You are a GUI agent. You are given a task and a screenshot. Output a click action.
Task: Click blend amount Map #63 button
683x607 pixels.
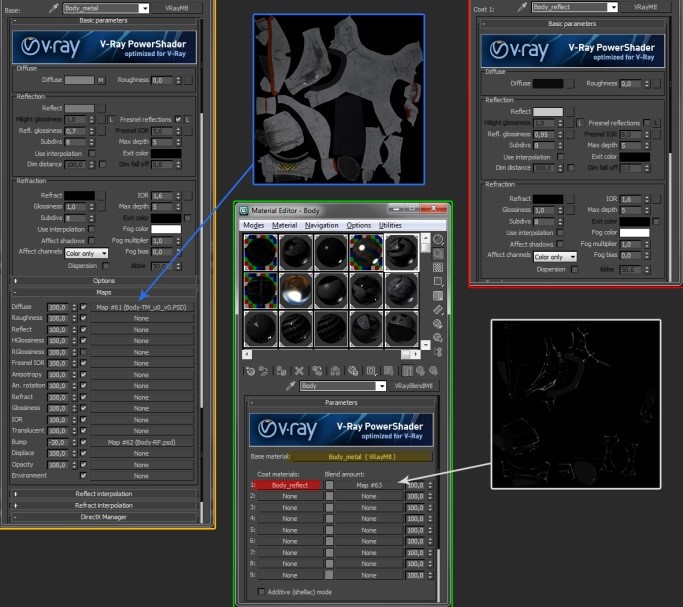369,485
